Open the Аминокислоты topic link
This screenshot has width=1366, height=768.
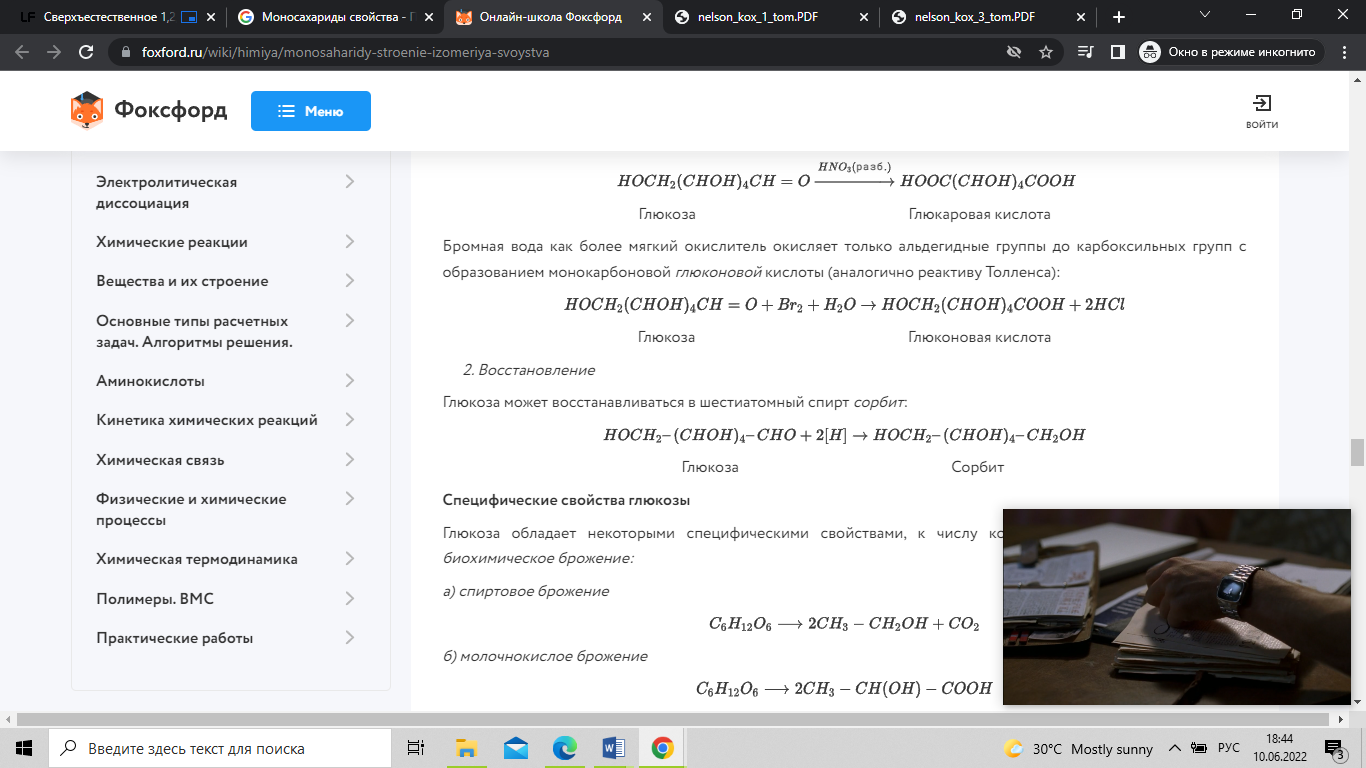[150, 381]
